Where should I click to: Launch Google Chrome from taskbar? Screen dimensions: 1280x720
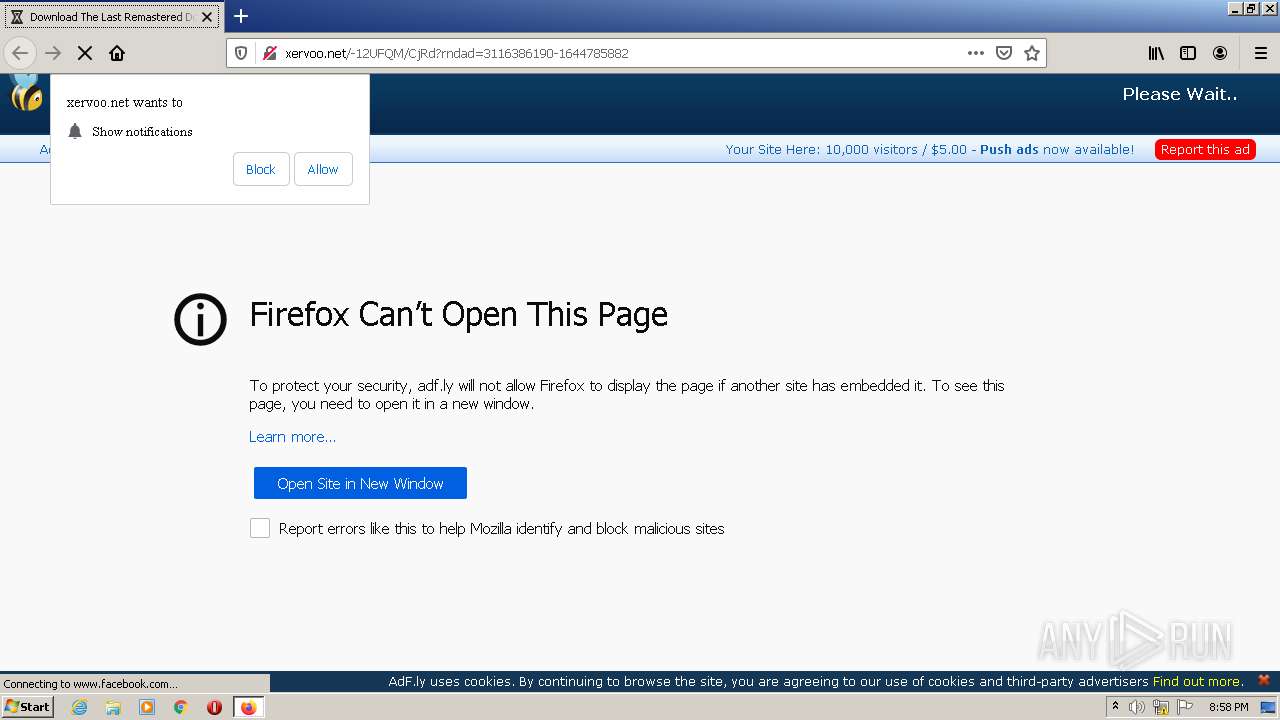click(181, 707)
